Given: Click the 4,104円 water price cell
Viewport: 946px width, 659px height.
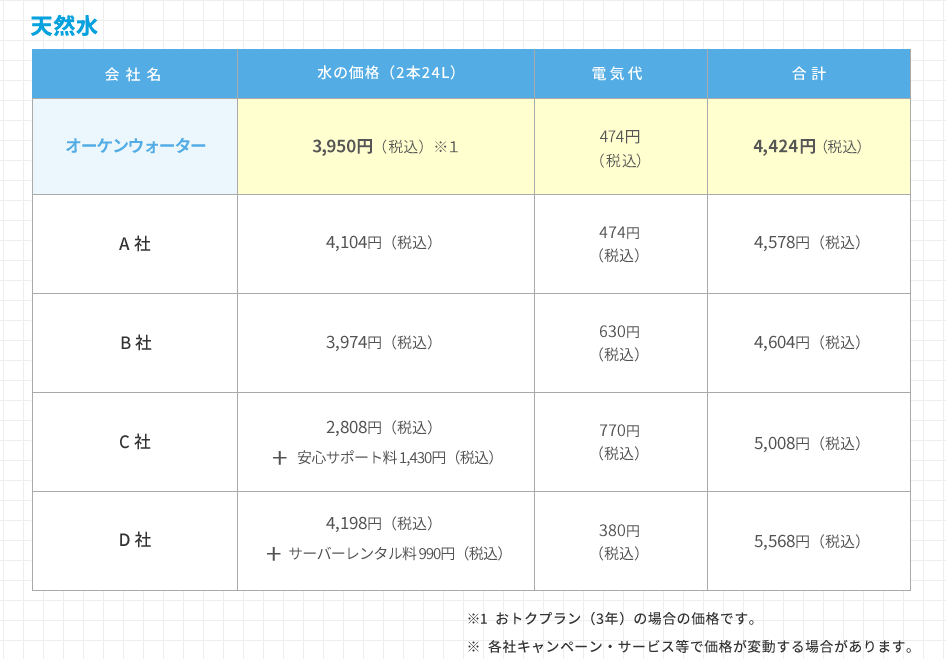Looking at the screenshot, I should (386, 244).
